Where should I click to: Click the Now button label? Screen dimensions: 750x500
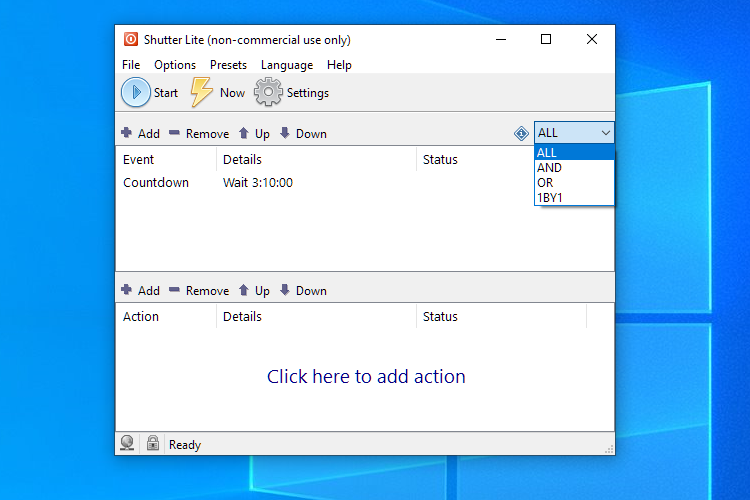(232, 93)
